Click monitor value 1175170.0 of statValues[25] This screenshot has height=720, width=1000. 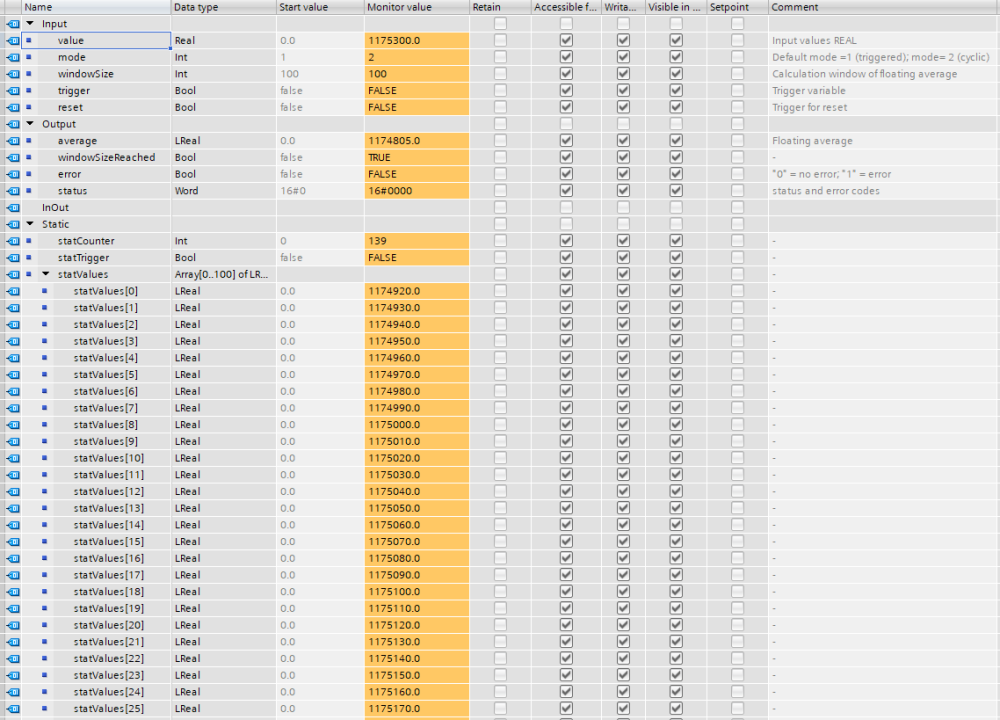pos(417,709)
